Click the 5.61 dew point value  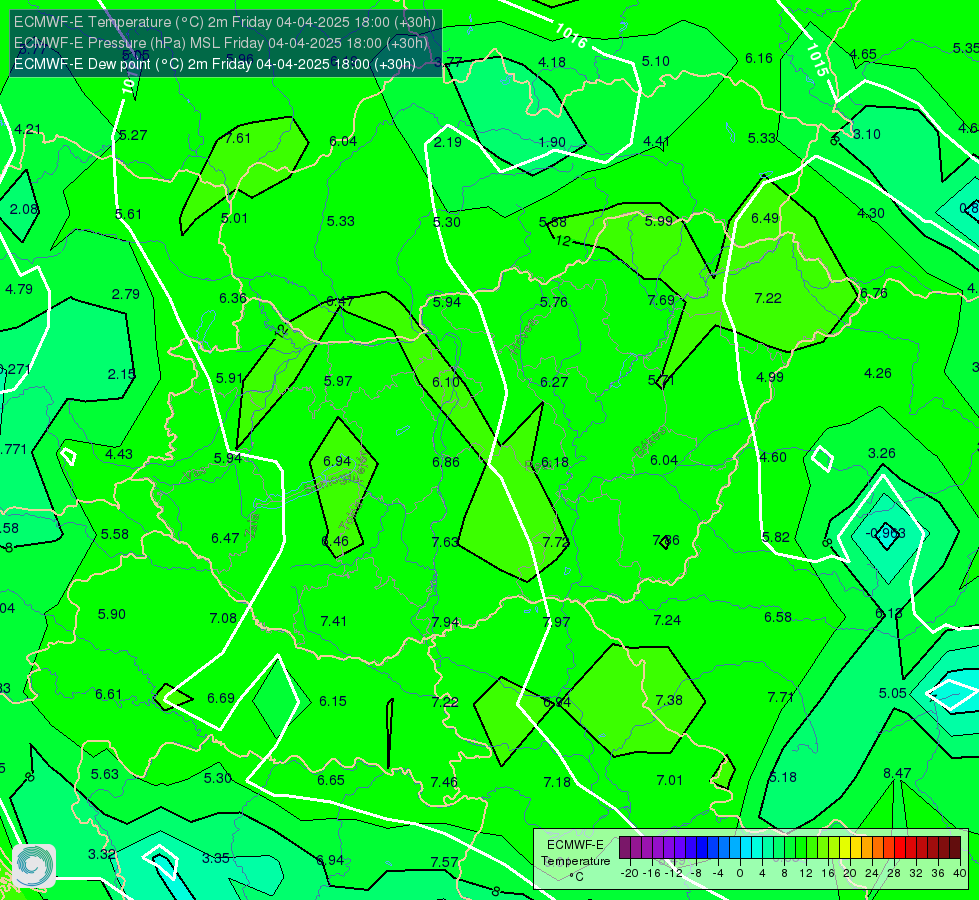pyautogui.click(x=128, y=214)
